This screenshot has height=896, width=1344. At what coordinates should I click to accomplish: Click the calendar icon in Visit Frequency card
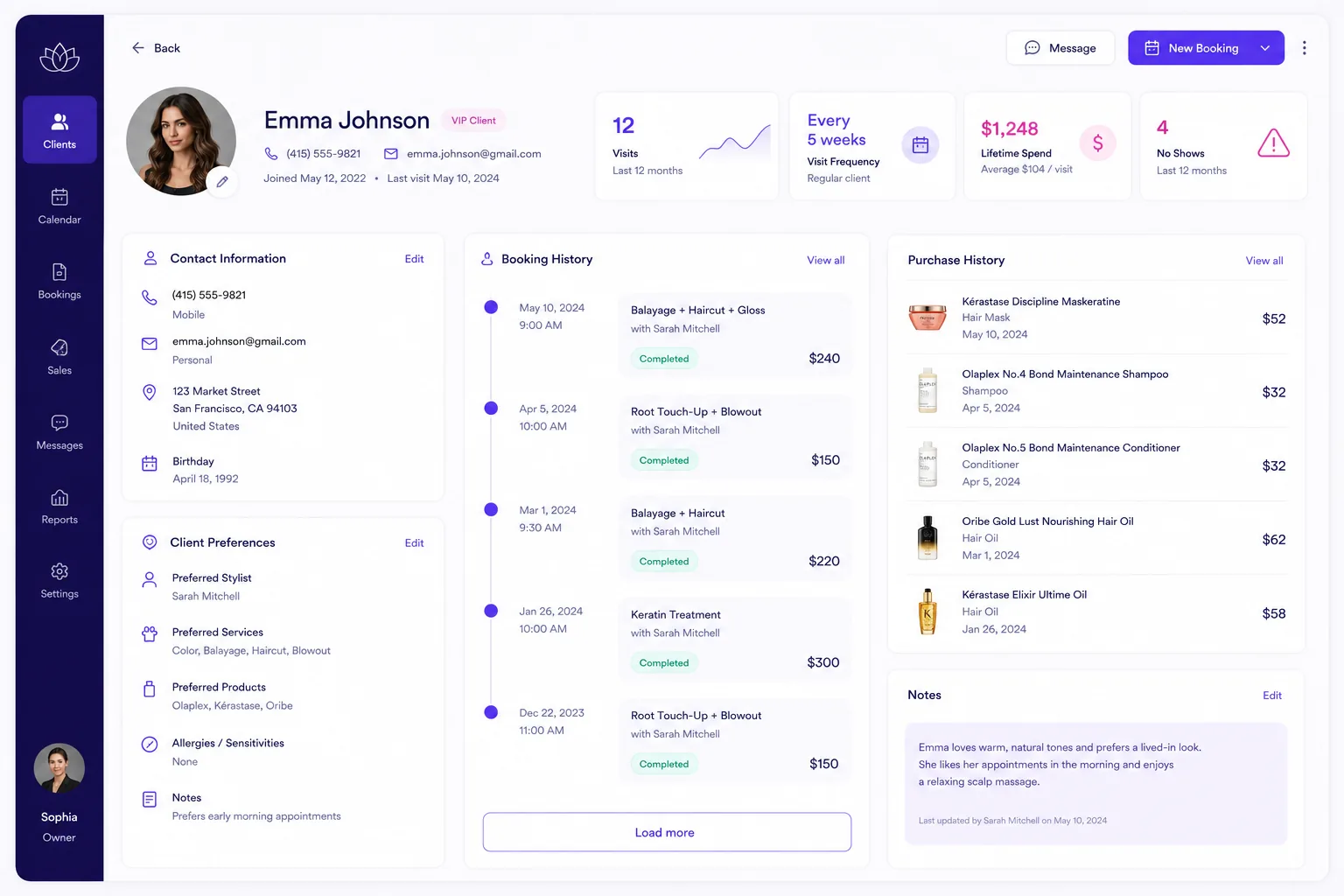(920, 145)
